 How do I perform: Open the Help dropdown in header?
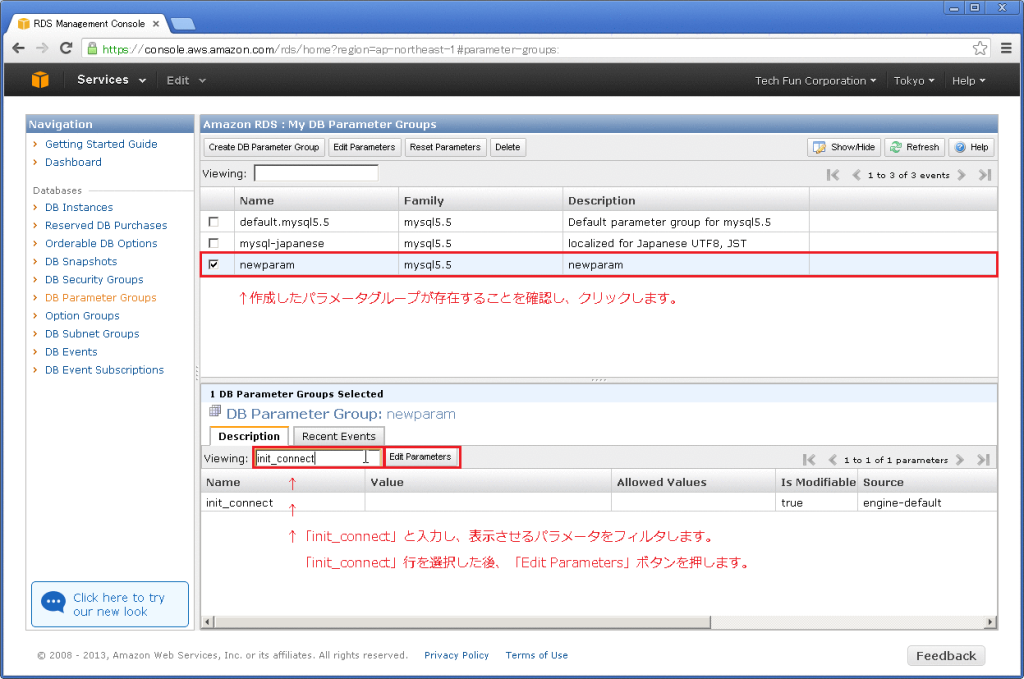click(x=968, y=80)
